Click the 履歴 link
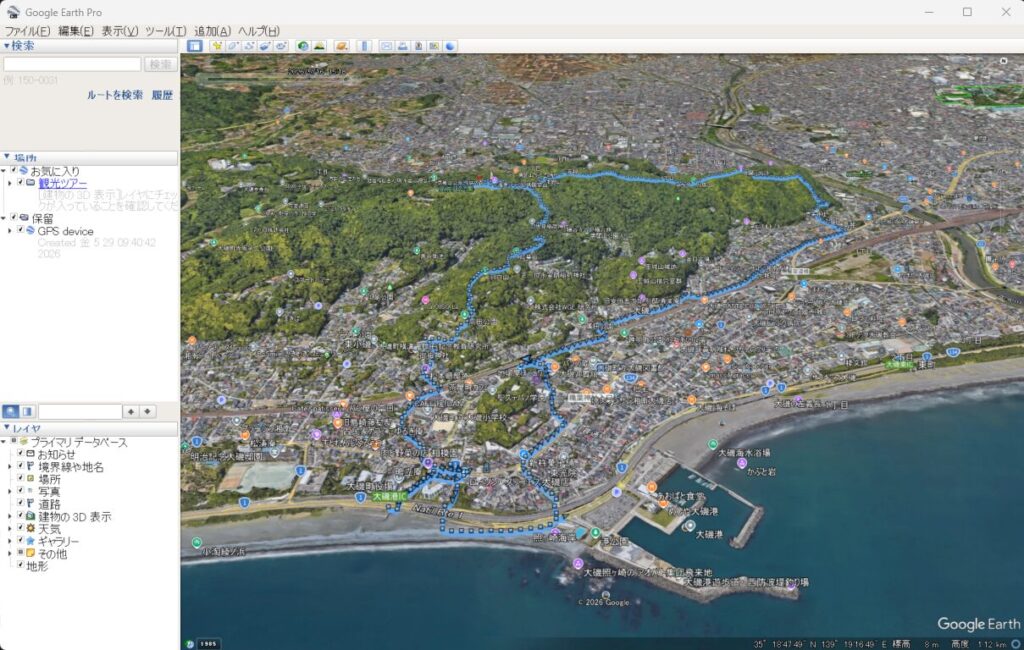 [162, 95]
